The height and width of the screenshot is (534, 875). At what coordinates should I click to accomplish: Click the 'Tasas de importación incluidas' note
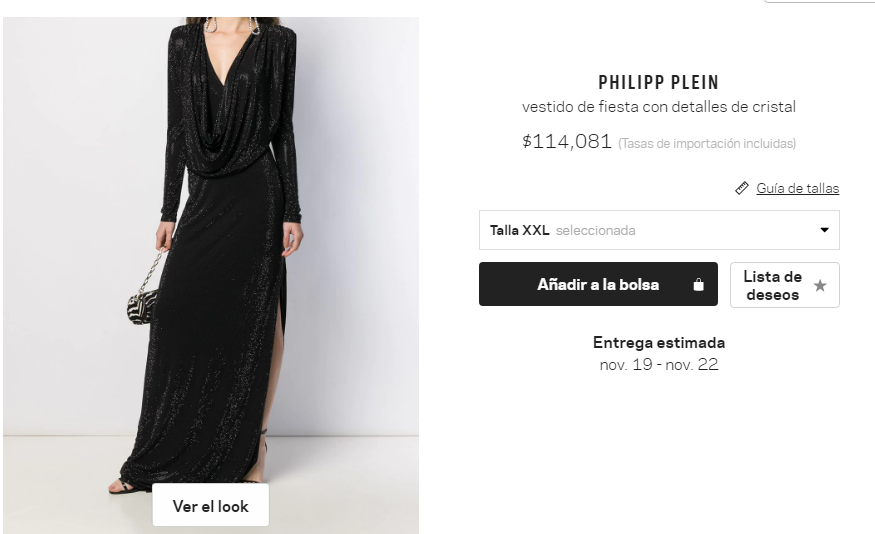coord(707,144)
